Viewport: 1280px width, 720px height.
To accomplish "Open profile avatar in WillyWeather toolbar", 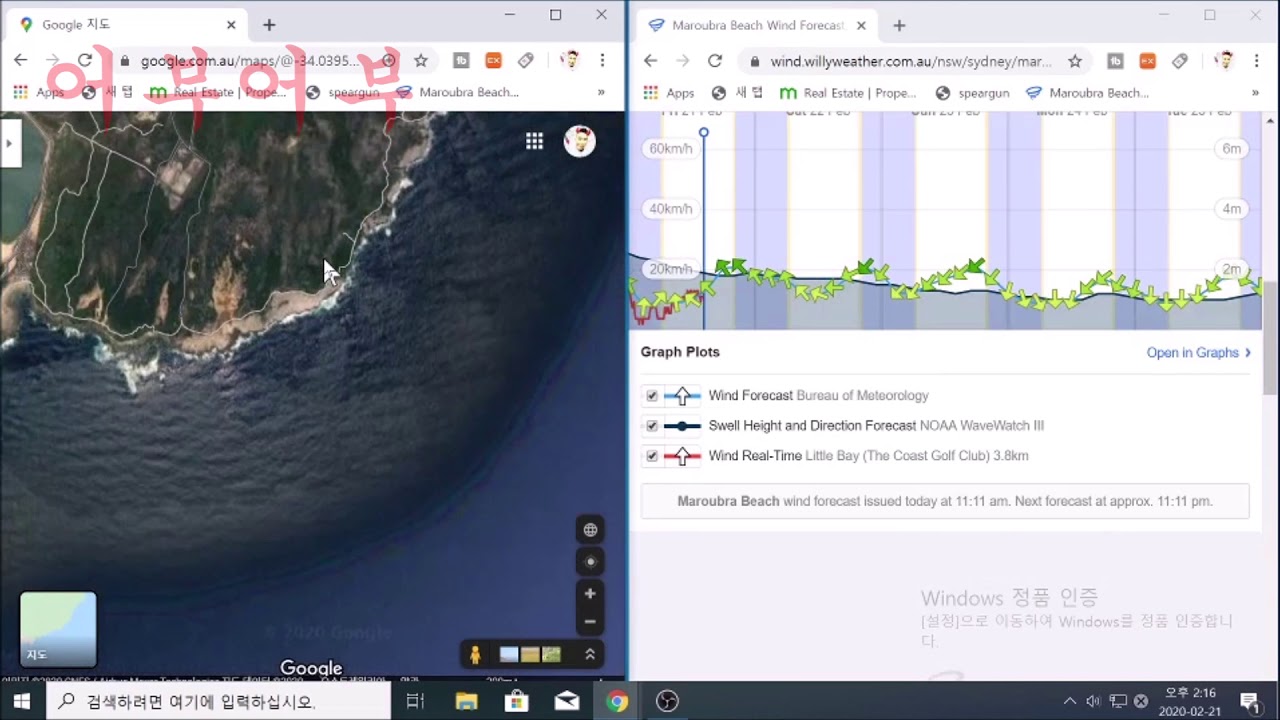I will pos(1224,61).
